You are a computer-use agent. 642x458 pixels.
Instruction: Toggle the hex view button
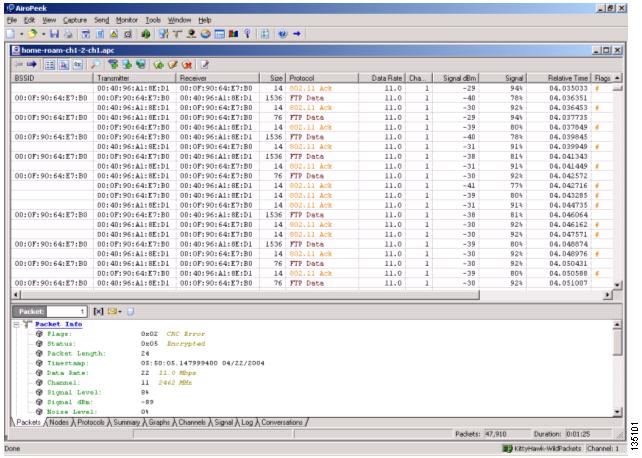click(x=78, y=64)
